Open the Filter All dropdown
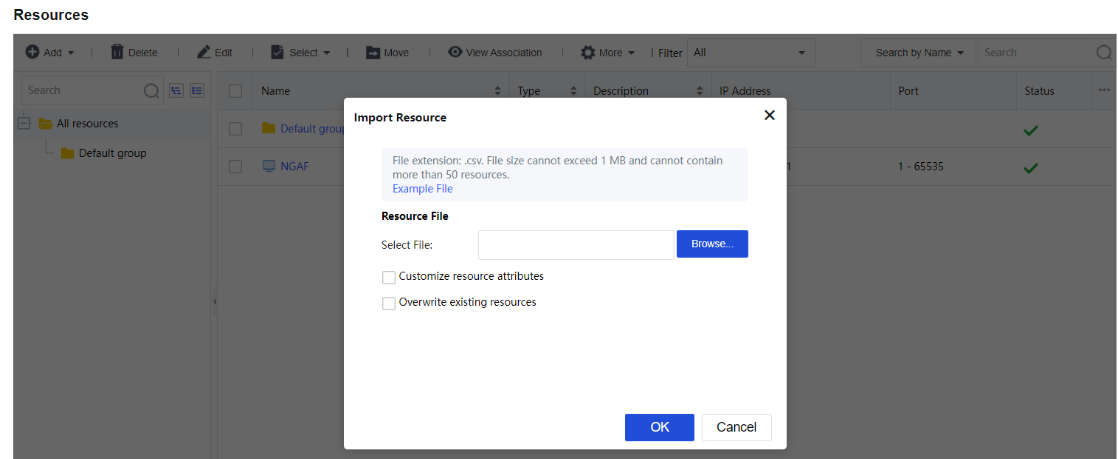Image resolution: width=1118 pixels, height=459 pixels. pos(750,53)
